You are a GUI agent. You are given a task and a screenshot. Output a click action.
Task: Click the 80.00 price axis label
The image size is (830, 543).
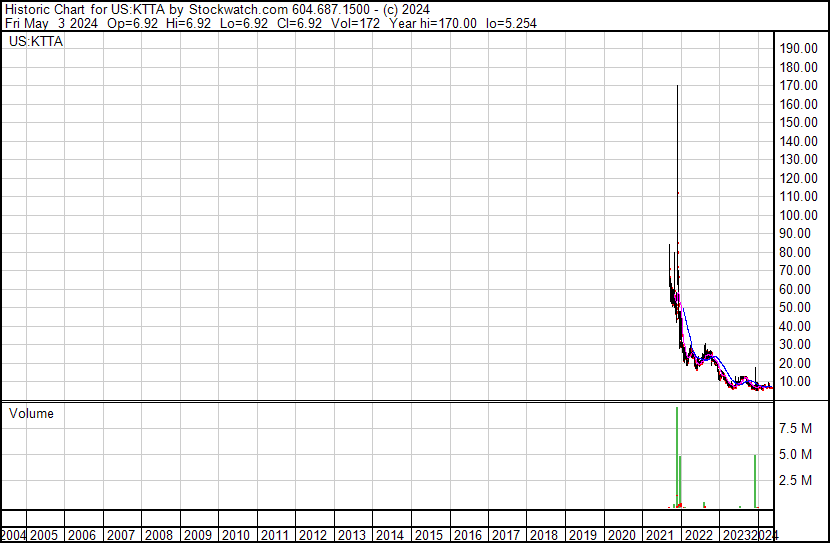pos(795,252)
